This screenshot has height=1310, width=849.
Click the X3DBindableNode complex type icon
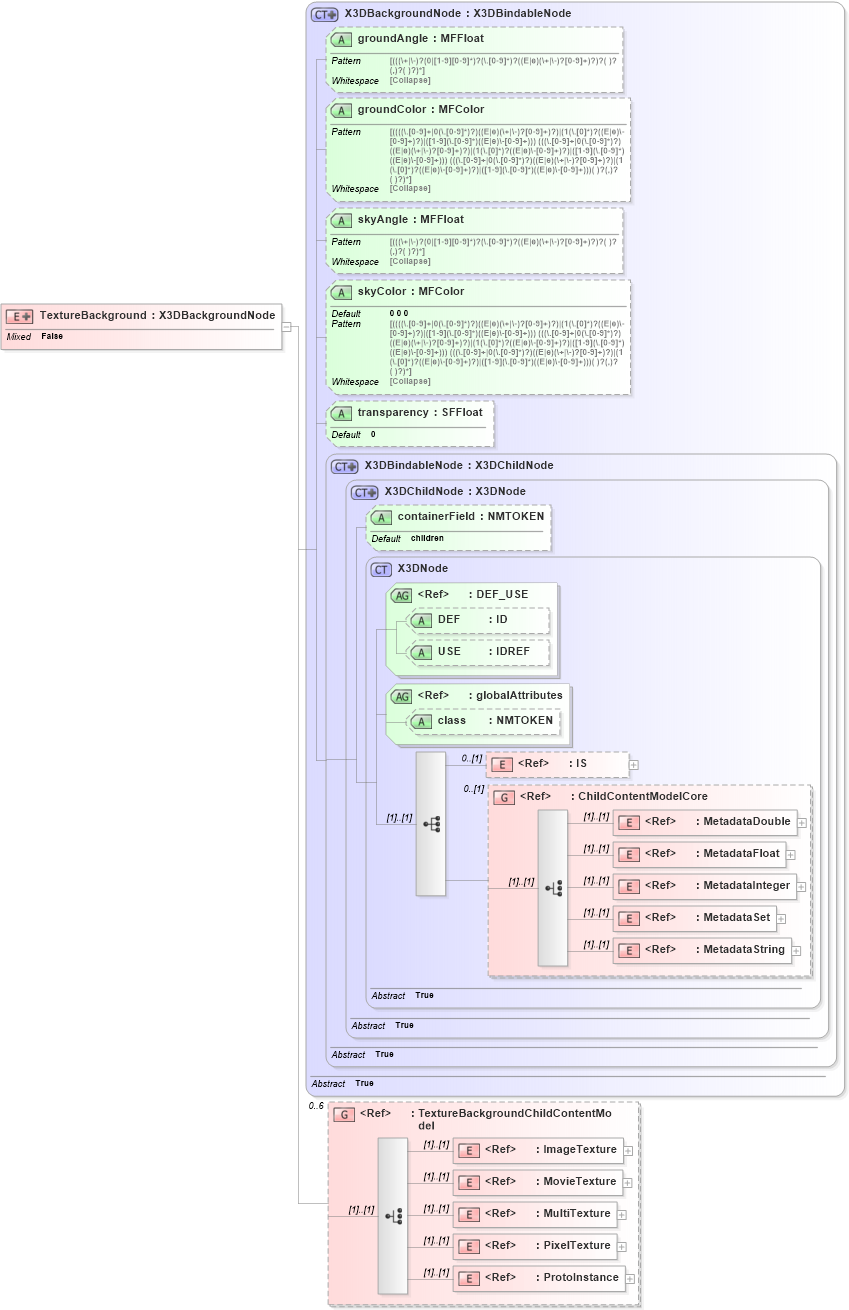point(345,466)
